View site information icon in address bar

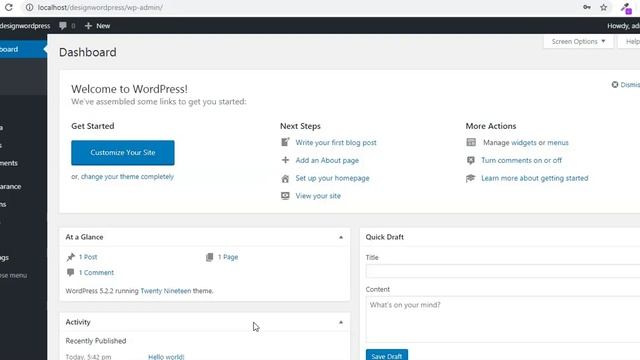[x=29, y=7]
